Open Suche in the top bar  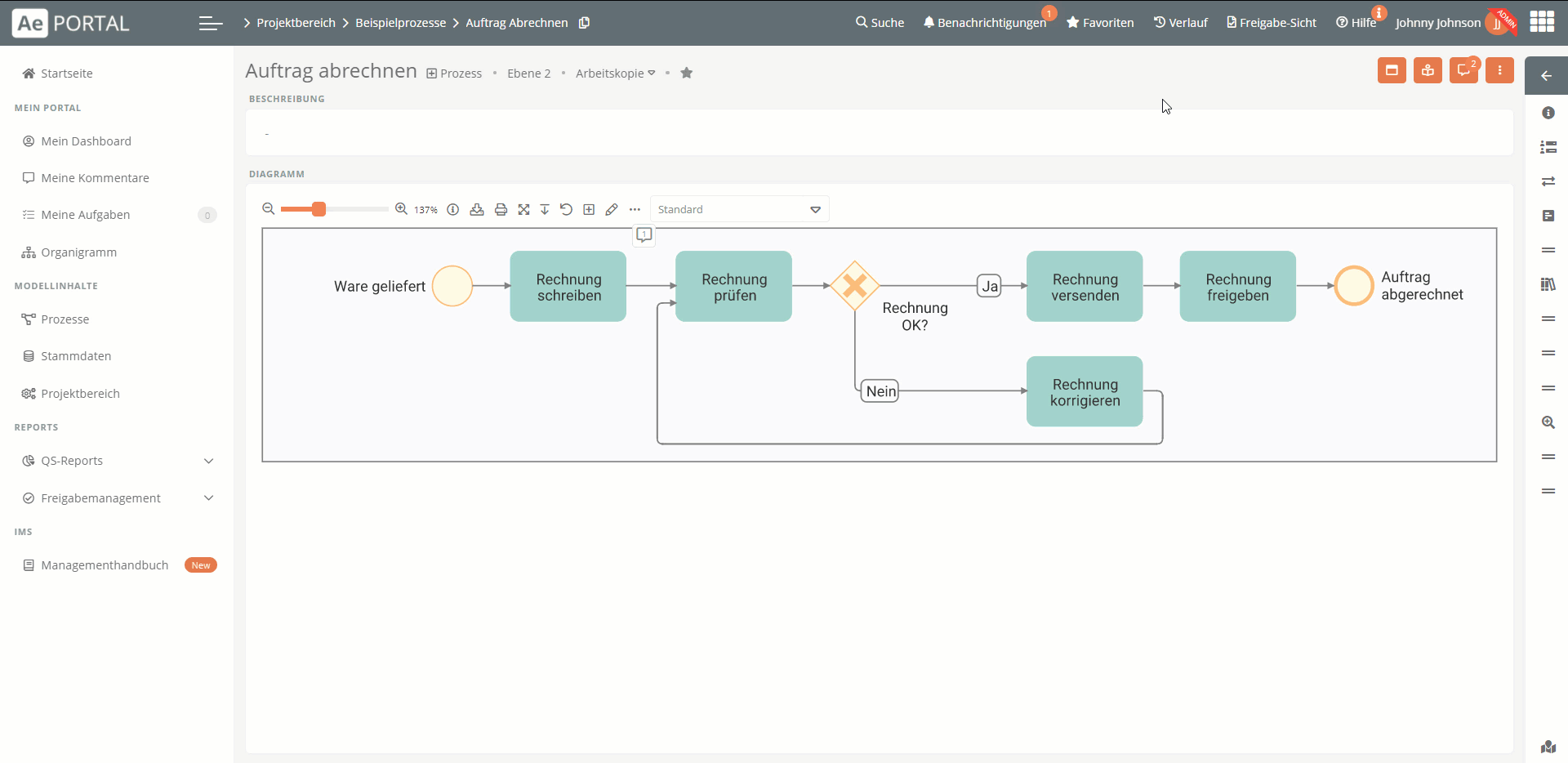point(880,23)
